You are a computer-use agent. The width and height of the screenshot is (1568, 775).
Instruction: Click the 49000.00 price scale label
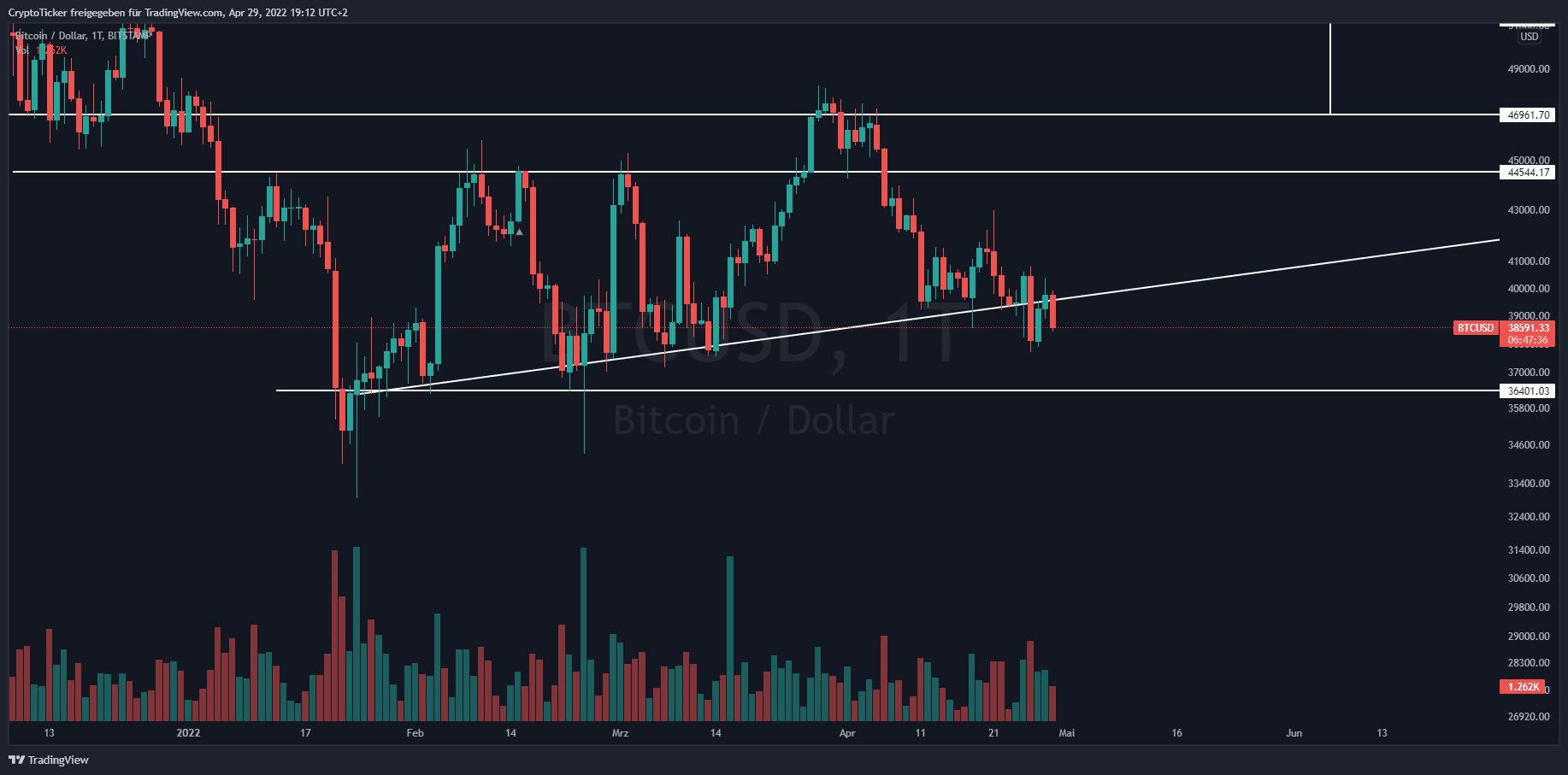pos(1529,69)
